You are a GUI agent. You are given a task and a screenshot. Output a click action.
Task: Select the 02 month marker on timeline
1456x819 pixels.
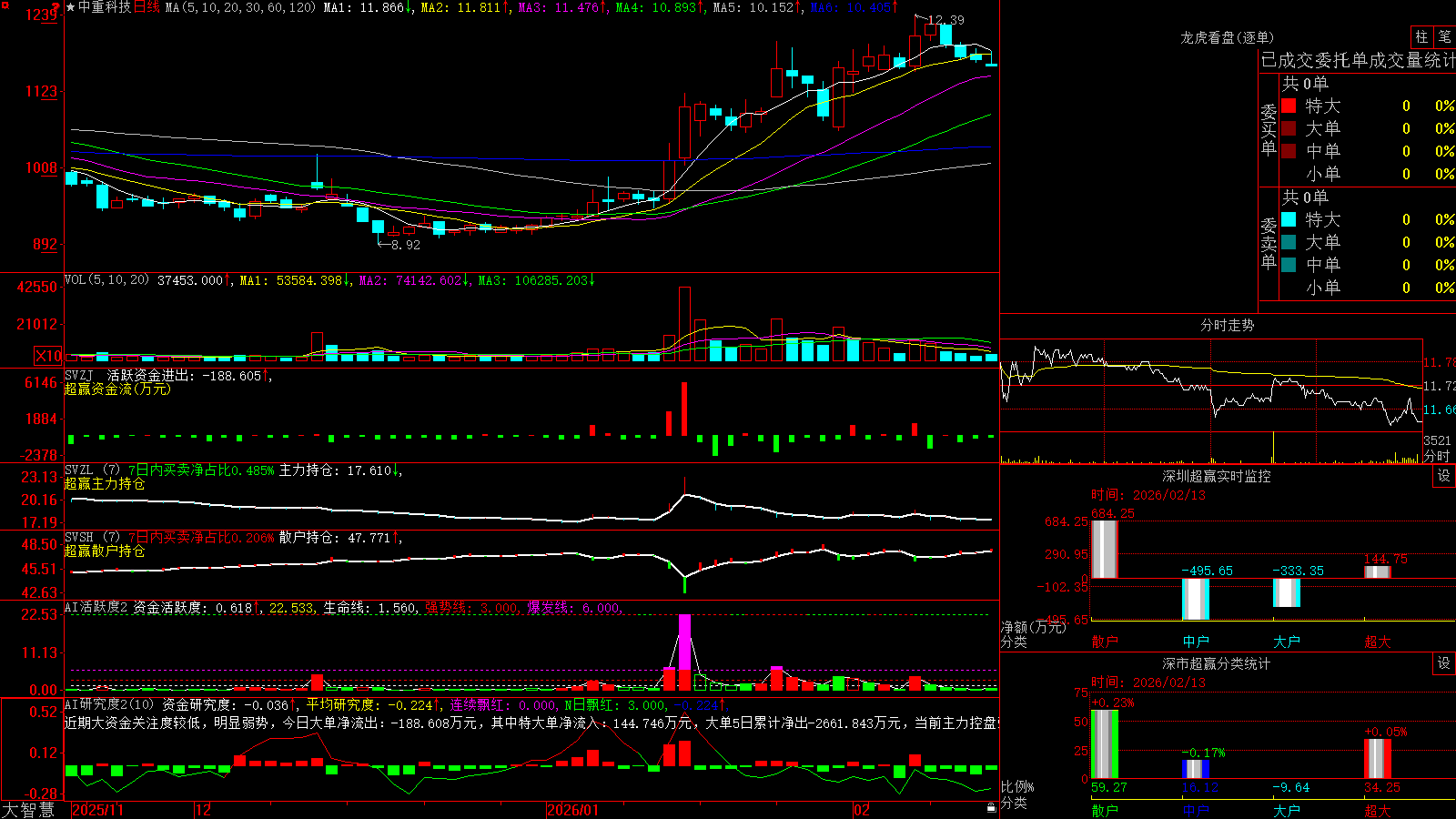pyautogui.click(x=862, y=810)
